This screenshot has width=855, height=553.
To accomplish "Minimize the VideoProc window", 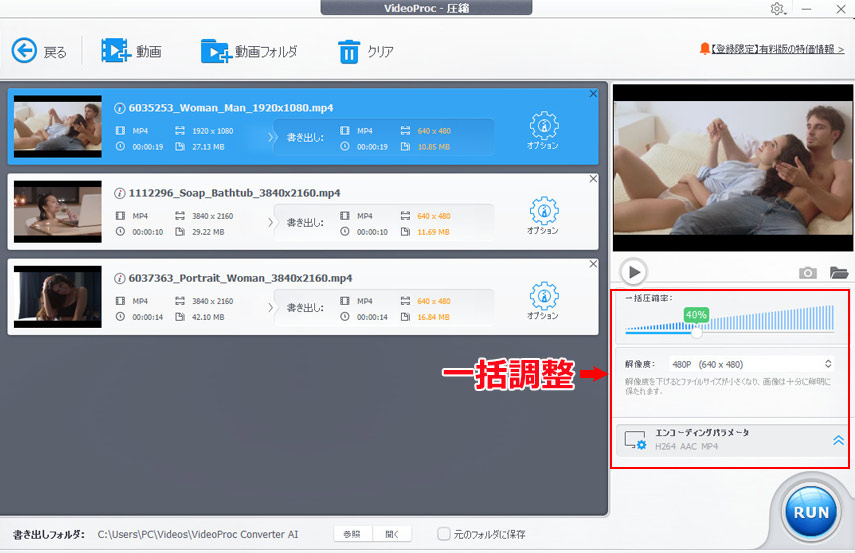I will point(806,9).
